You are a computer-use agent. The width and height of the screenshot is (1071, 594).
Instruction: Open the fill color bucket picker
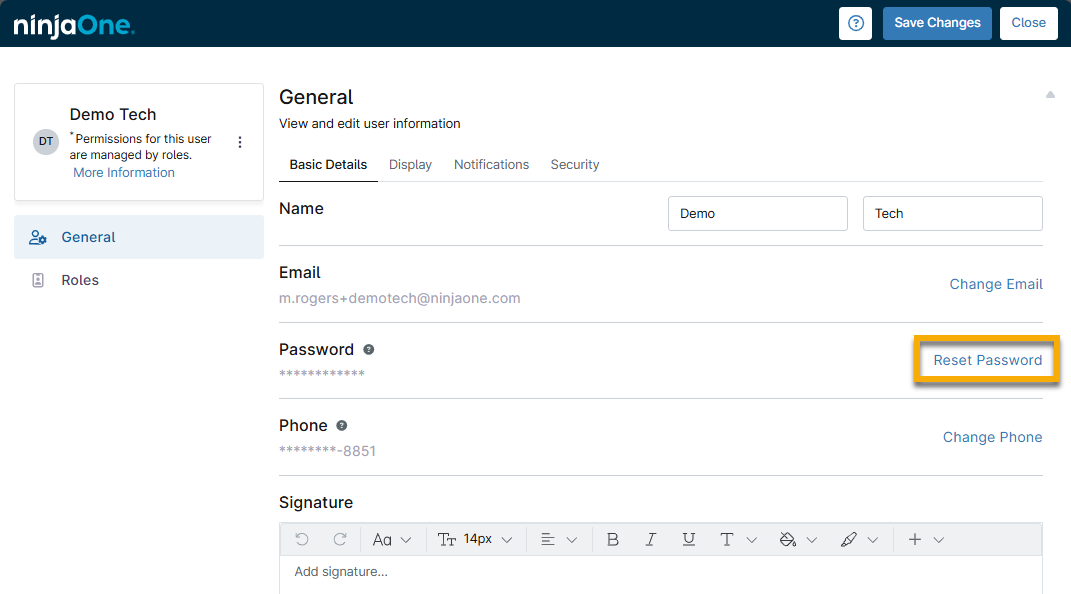point(797,539)
